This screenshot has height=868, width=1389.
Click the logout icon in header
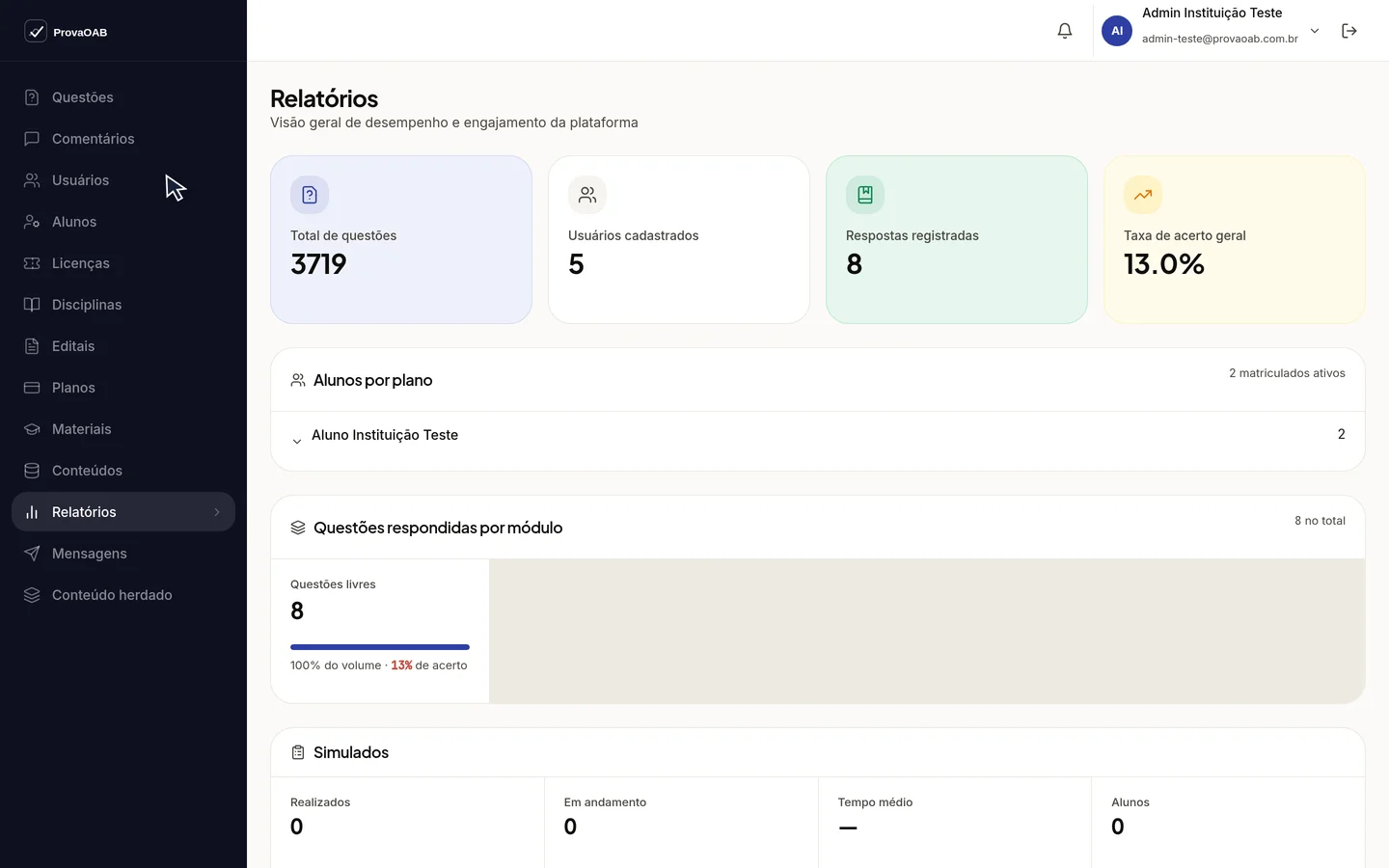point(1349,31)
